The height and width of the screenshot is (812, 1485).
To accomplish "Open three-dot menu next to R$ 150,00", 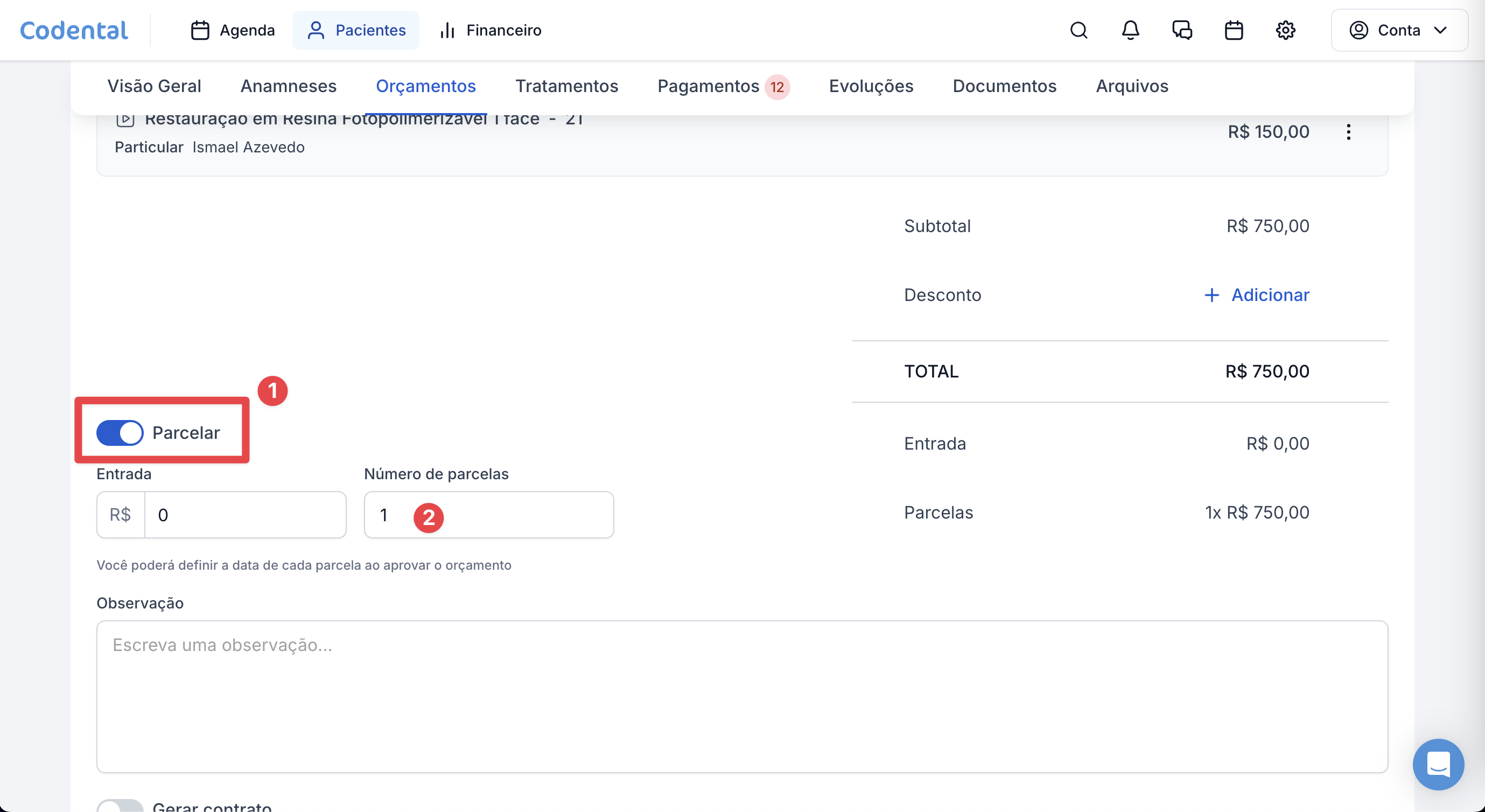I will [x=1348, y=132].
